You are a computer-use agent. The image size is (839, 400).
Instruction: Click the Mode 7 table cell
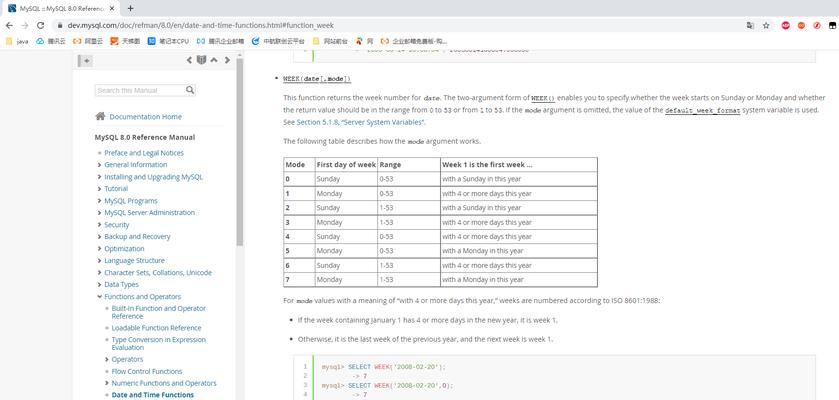[x=299, y=280]
